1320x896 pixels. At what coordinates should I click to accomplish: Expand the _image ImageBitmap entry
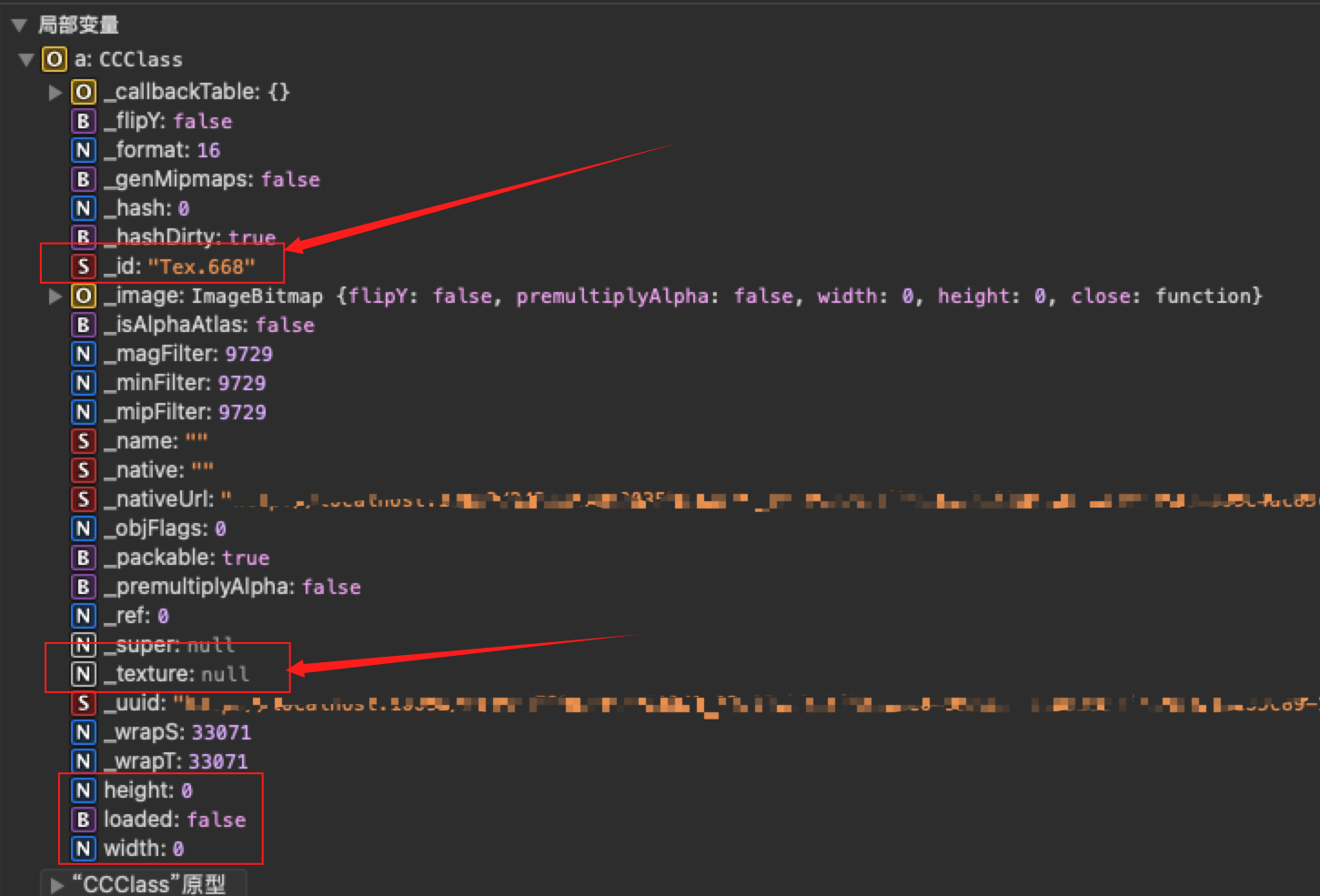click(55, 297)
